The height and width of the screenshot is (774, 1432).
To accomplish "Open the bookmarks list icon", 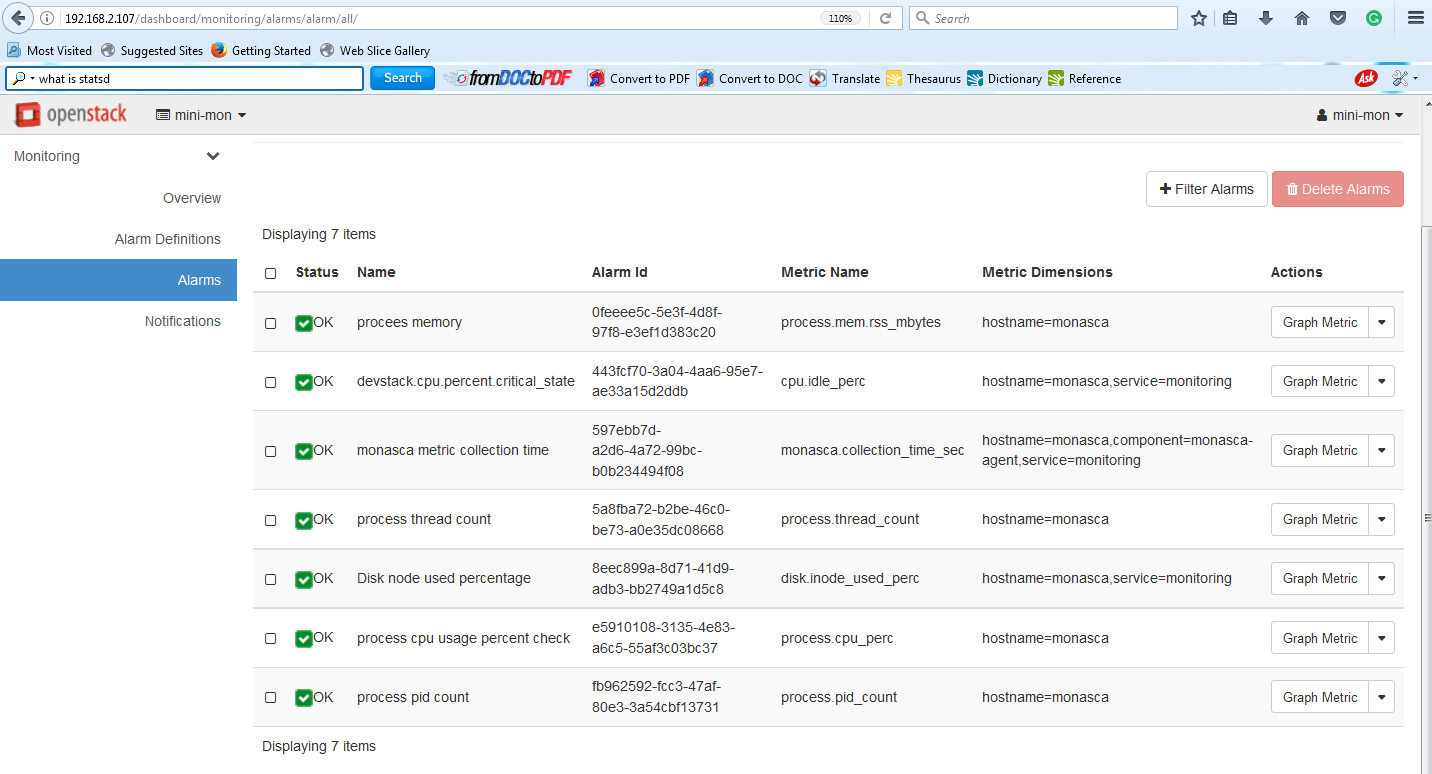I will tap(1231, 18).
